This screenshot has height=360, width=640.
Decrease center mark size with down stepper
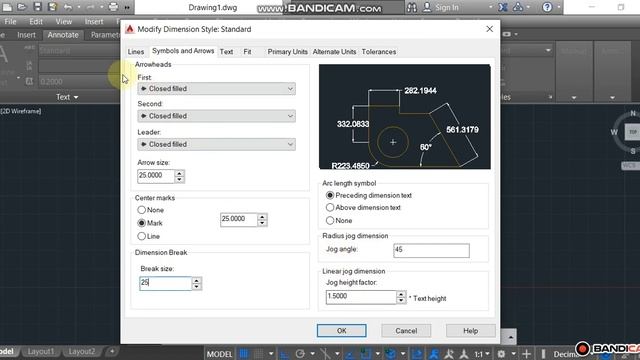point(262,223)
